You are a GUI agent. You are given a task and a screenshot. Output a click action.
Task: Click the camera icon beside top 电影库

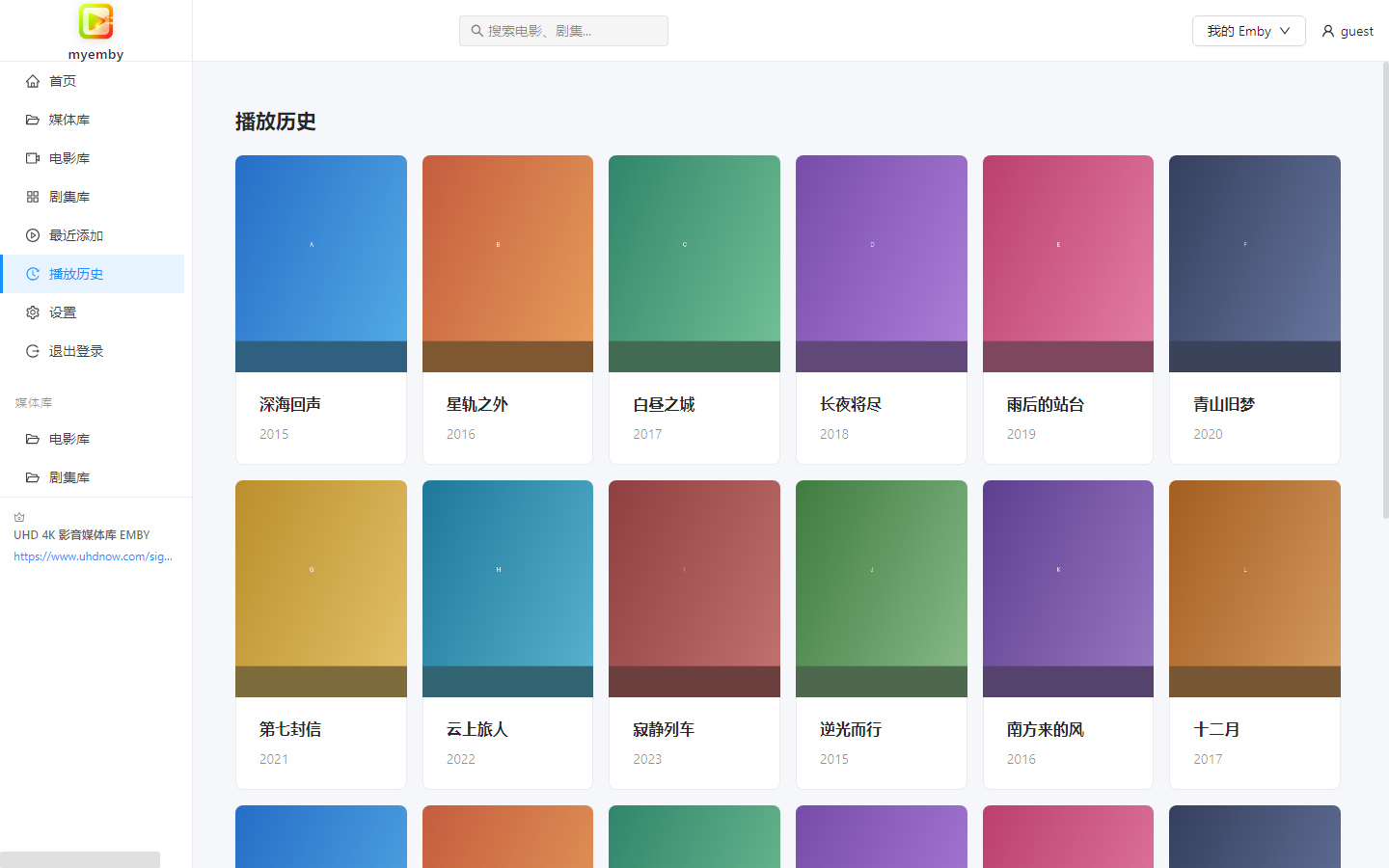point(33,158)
